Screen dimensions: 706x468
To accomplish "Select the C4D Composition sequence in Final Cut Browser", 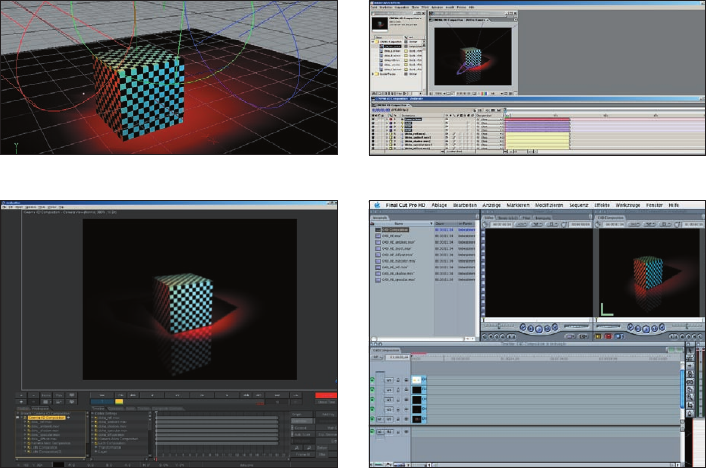I will pyautogui.click(x=395, y=230).
